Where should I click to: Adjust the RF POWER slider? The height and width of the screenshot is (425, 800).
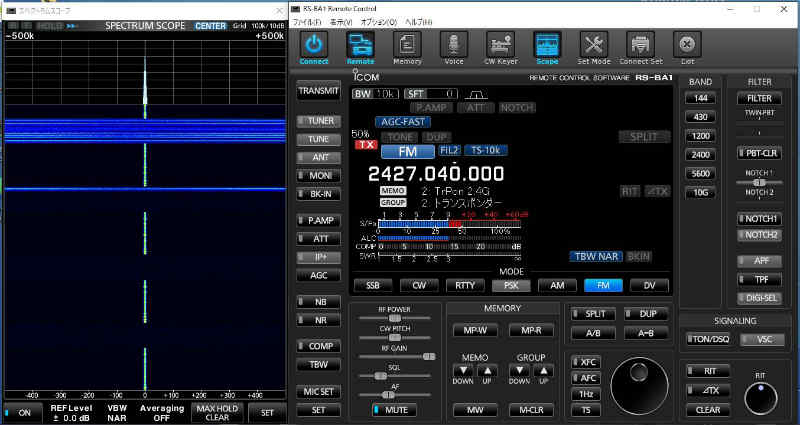394,318
